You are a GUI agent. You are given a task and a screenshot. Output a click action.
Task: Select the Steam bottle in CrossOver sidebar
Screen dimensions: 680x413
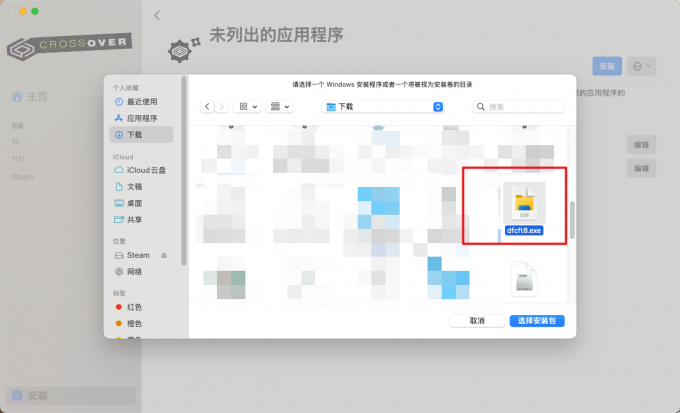pos(23,177)
